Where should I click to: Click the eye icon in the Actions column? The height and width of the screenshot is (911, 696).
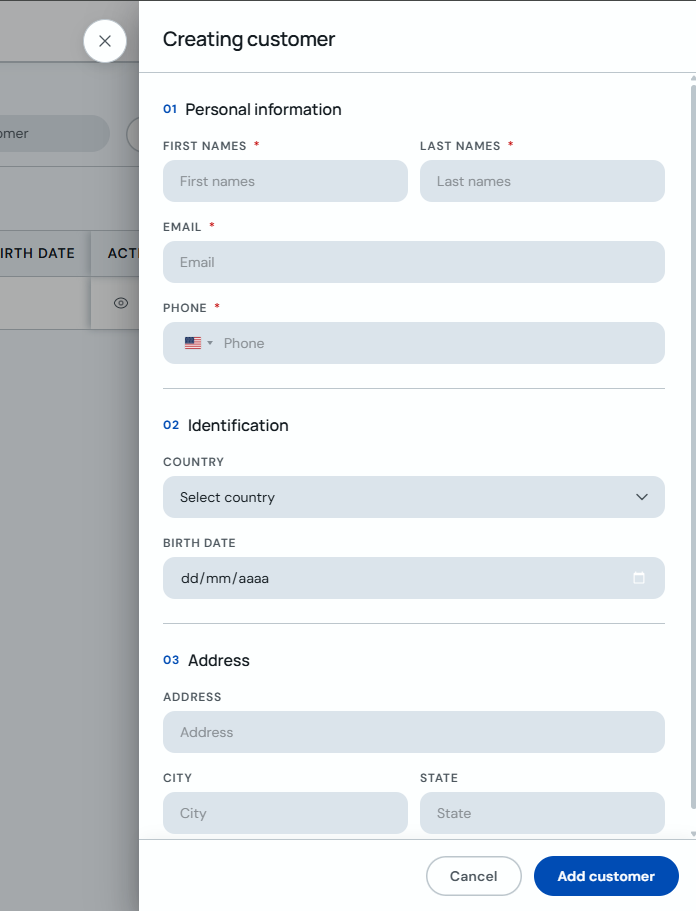(121, 303)
